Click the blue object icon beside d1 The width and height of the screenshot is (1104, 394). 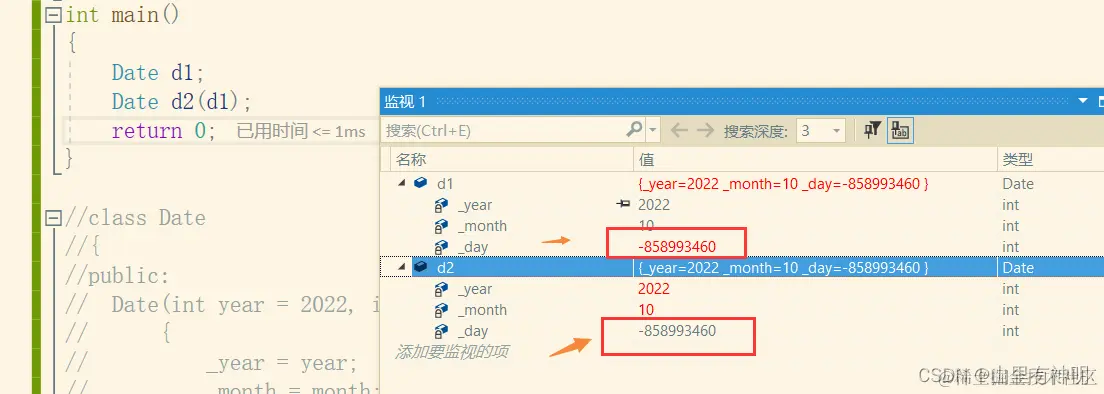click(420, 184)
